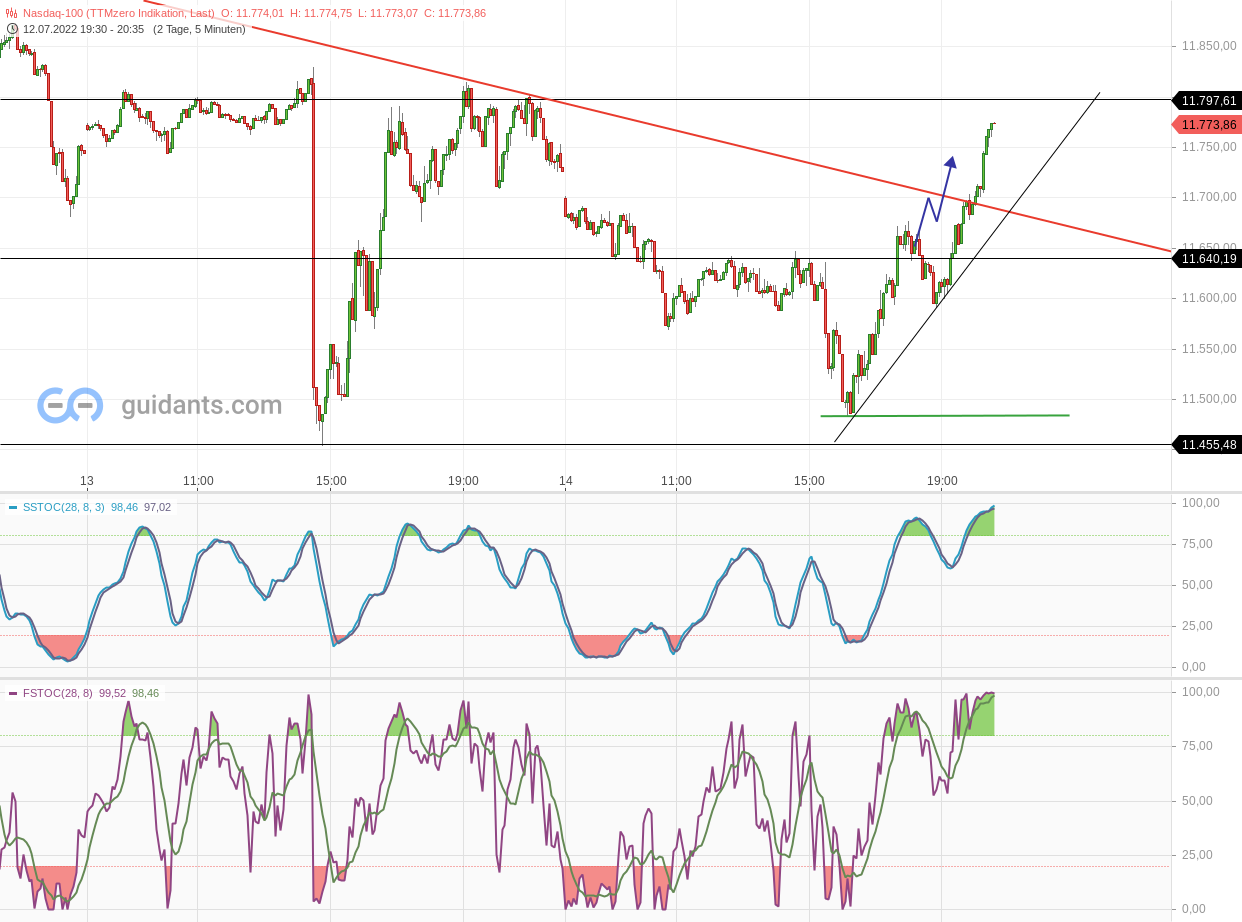Switch to the 14 date label on the time axis
This screenshot has width=1242, height=922.
tap(565, 481)
